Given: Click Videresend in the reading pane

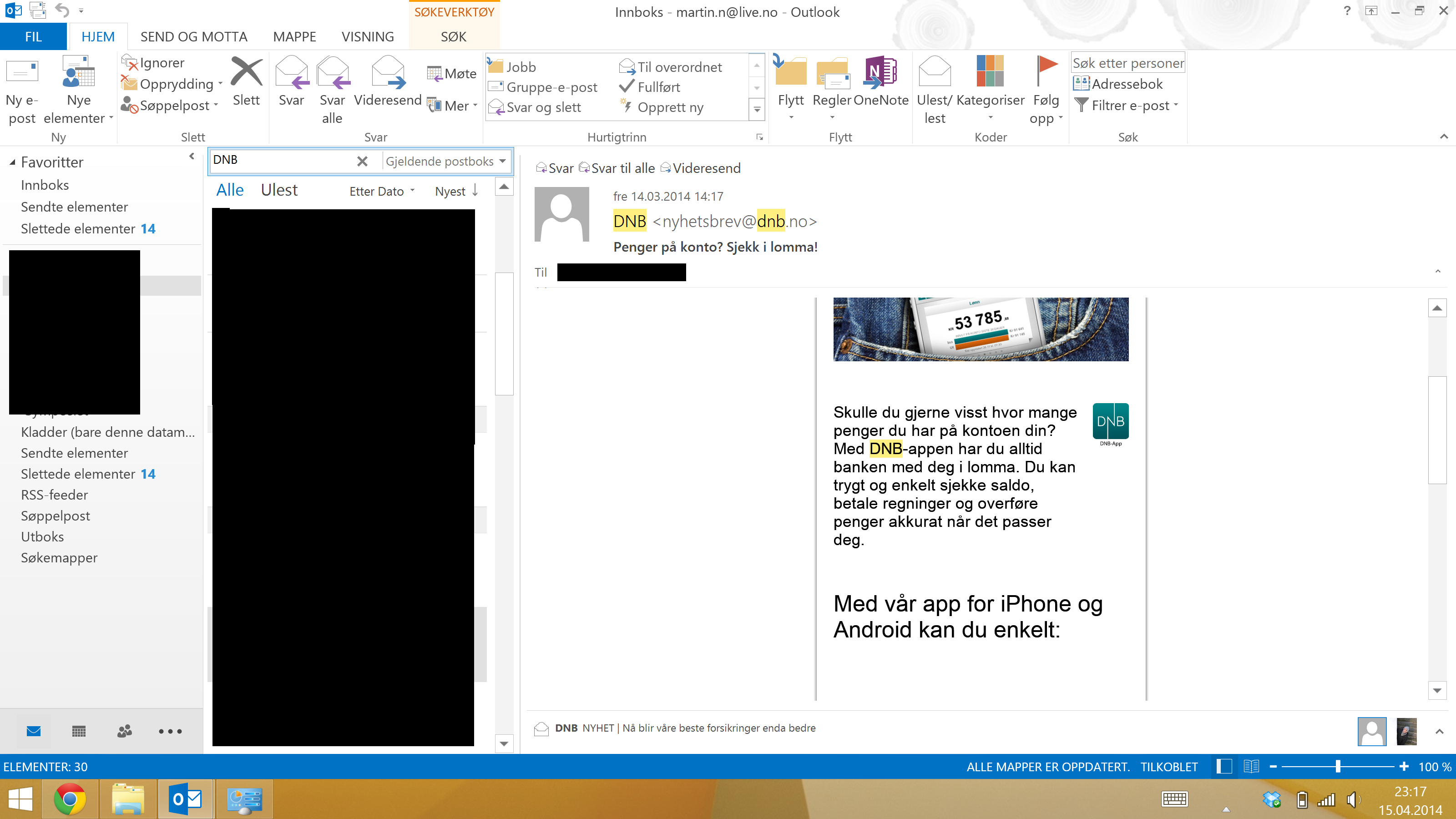Looking at the screenshot, I should [x=700, y=168].
